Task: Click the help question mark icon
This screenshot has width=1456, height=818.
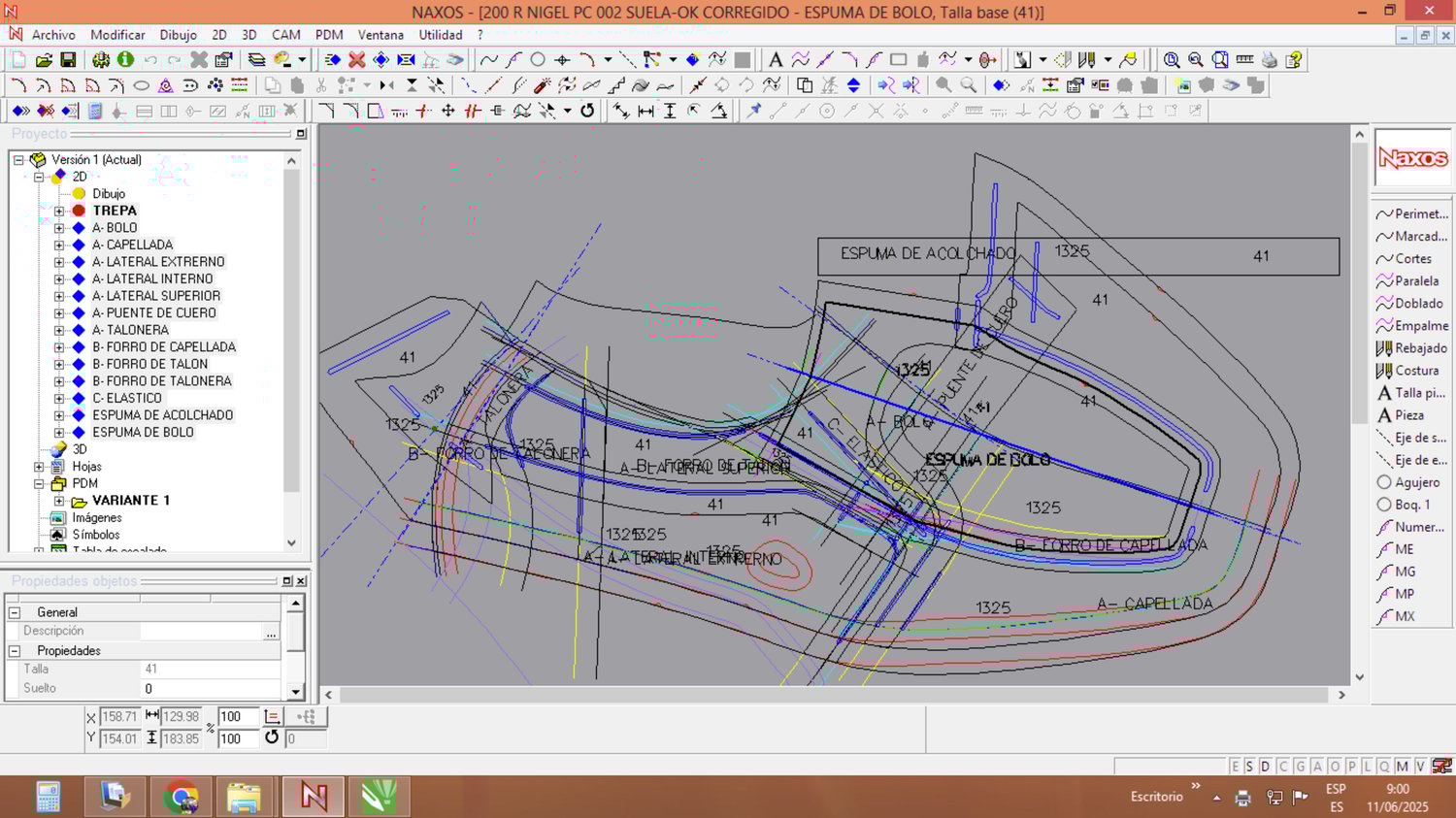Action: point(1294,60)
